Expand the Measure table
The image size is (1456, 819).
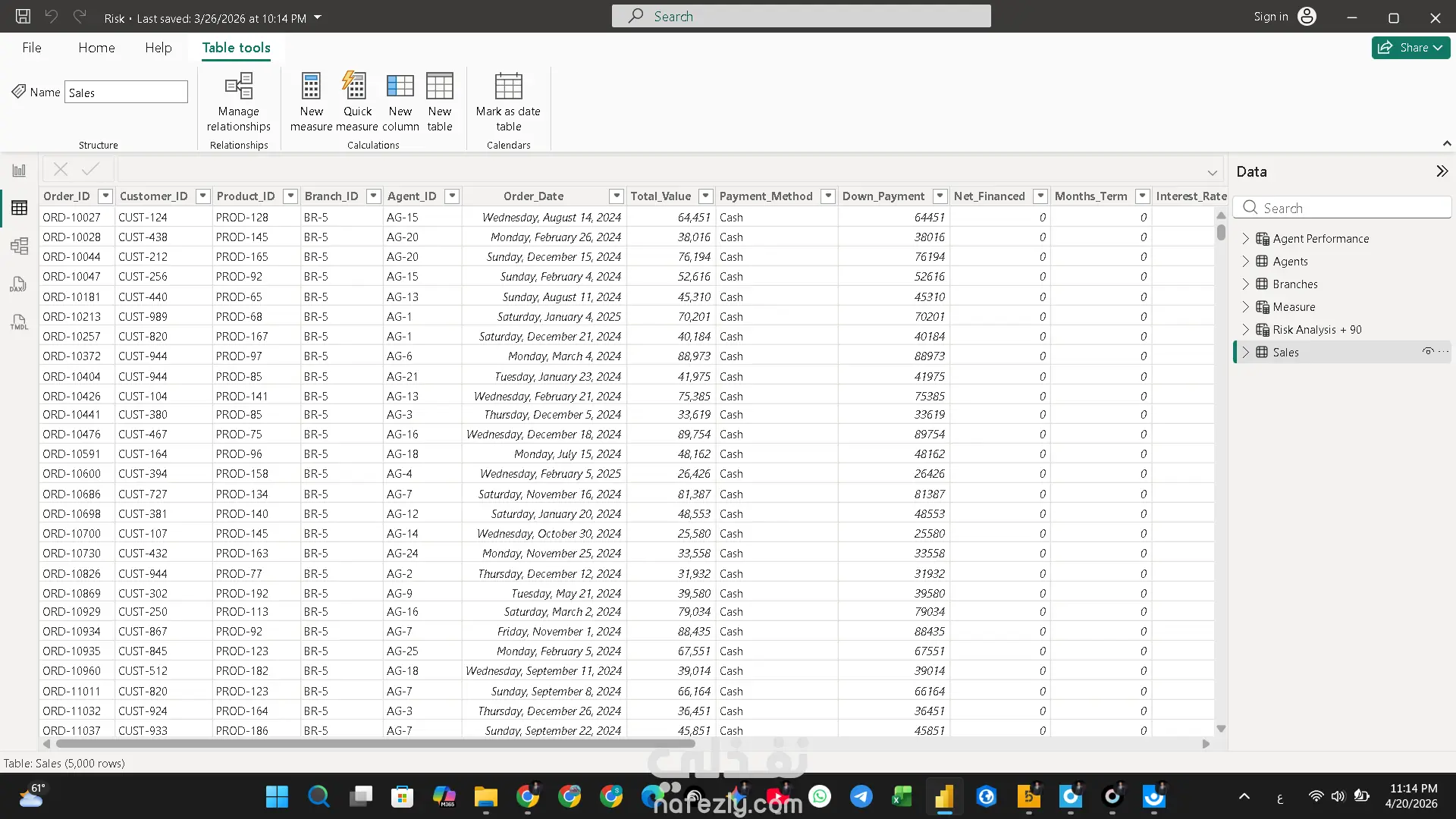(x=1245, y=307)
